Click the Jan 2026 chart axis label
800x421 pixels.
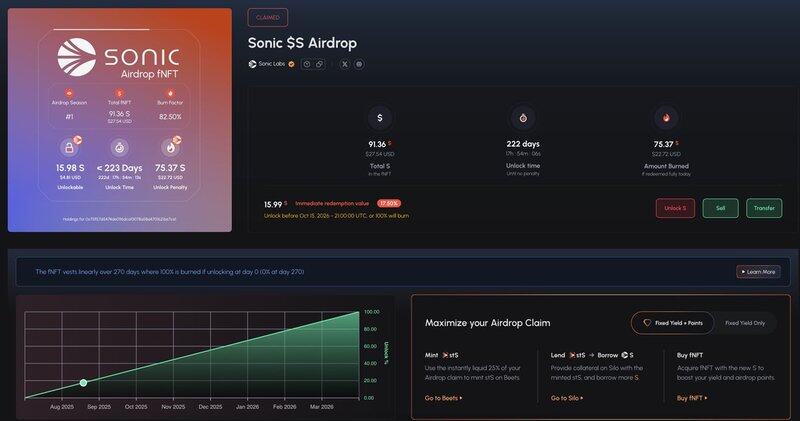click(247, 407)
